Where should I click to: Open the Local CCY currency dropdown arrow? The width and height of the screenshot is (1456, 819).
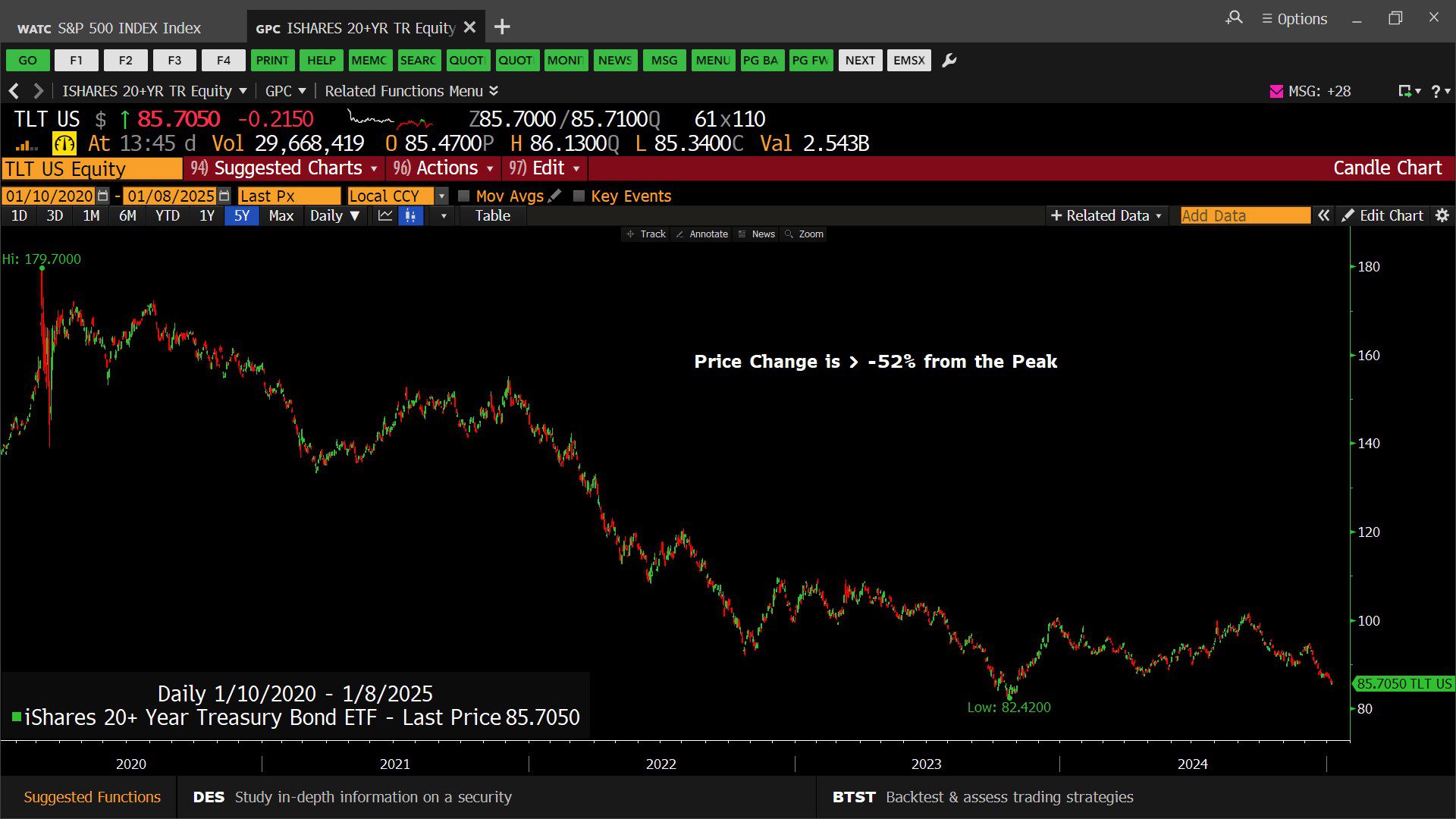tap(442, 196)
